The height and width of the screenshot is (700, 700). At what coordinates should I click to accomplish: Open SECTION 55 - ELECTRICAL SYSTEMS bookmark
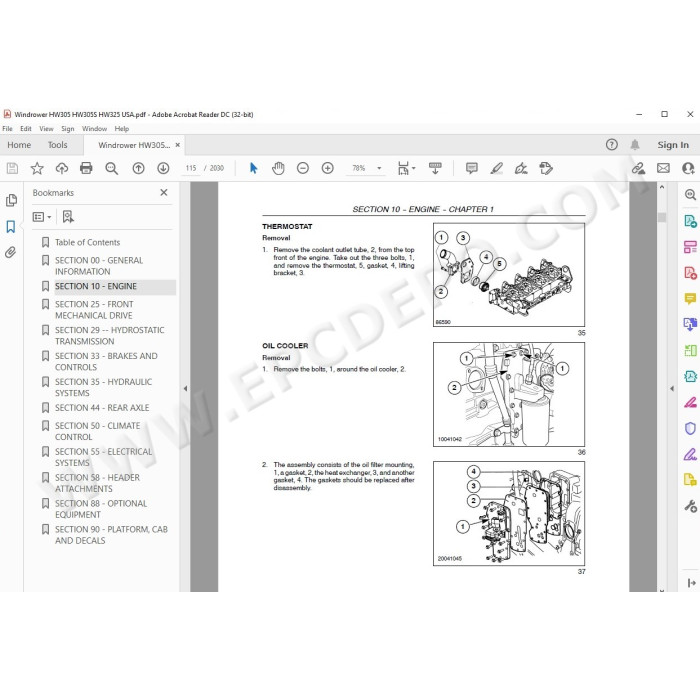[x=104, y=457]
